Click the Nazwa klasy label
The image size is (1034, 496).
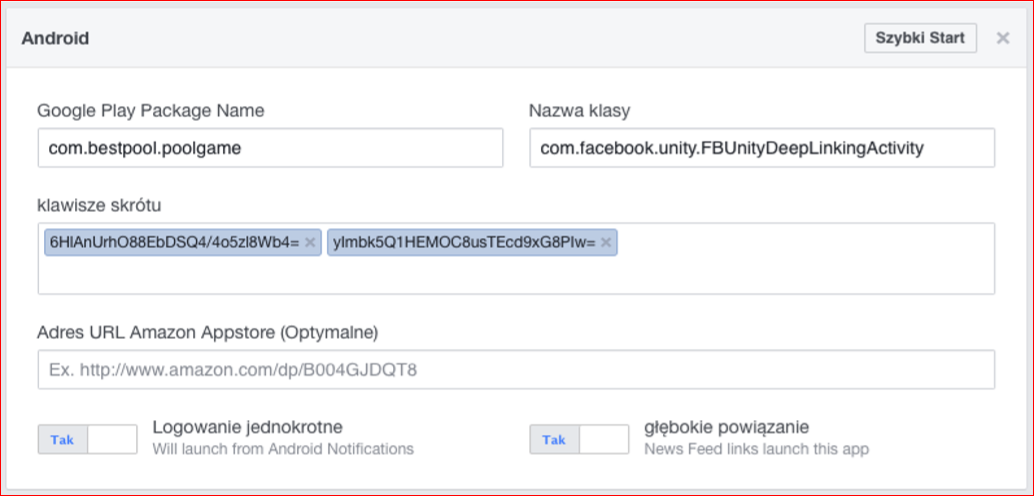[579, 110]
